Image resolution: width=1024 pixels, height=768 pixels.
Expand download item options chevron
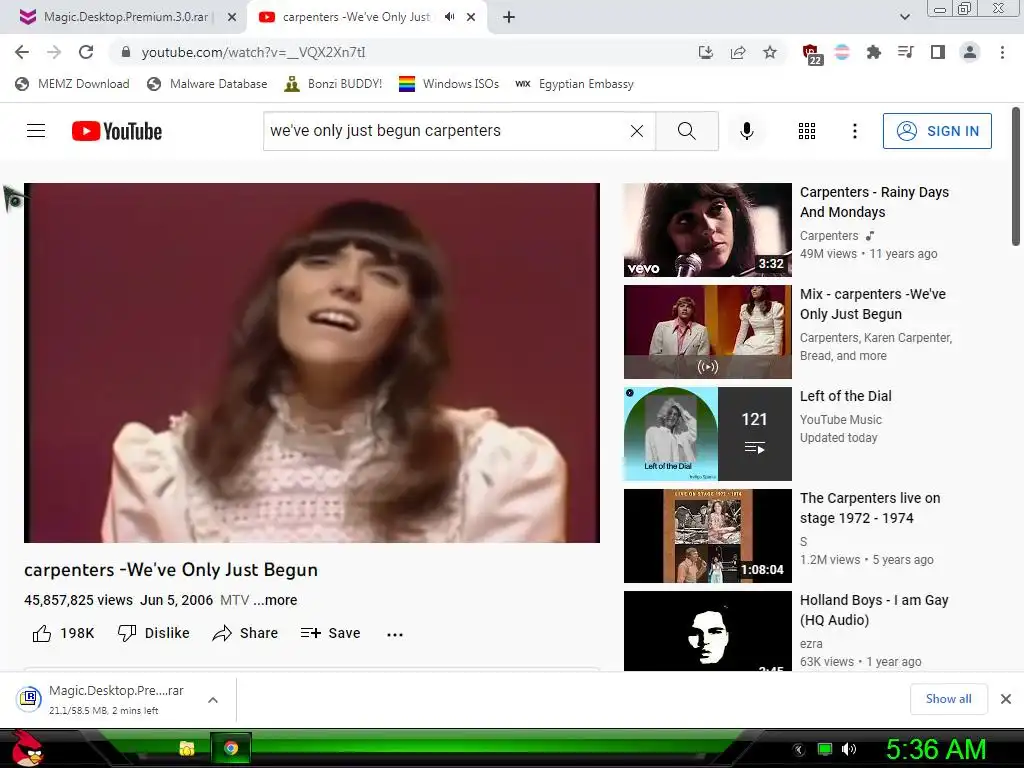point(212,699)
